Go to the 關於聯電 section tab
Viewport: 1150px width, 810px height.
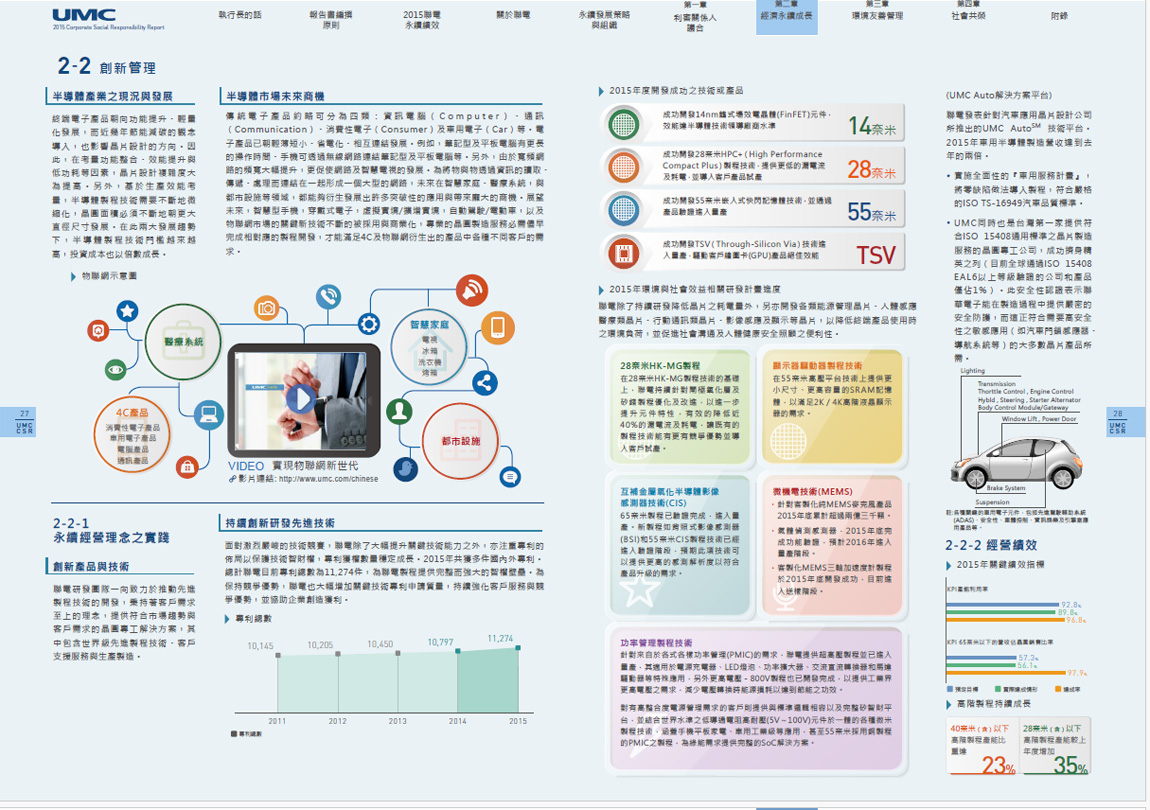(x=513, y=16)
